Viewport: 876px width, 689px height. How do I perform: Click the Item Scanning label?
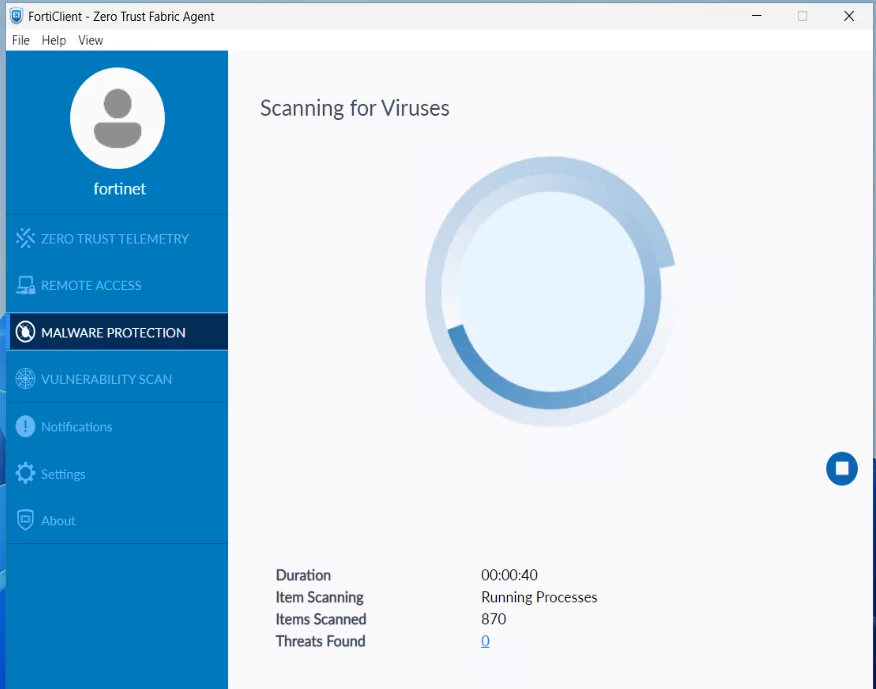pyautogui.click(x=320, y=597)
